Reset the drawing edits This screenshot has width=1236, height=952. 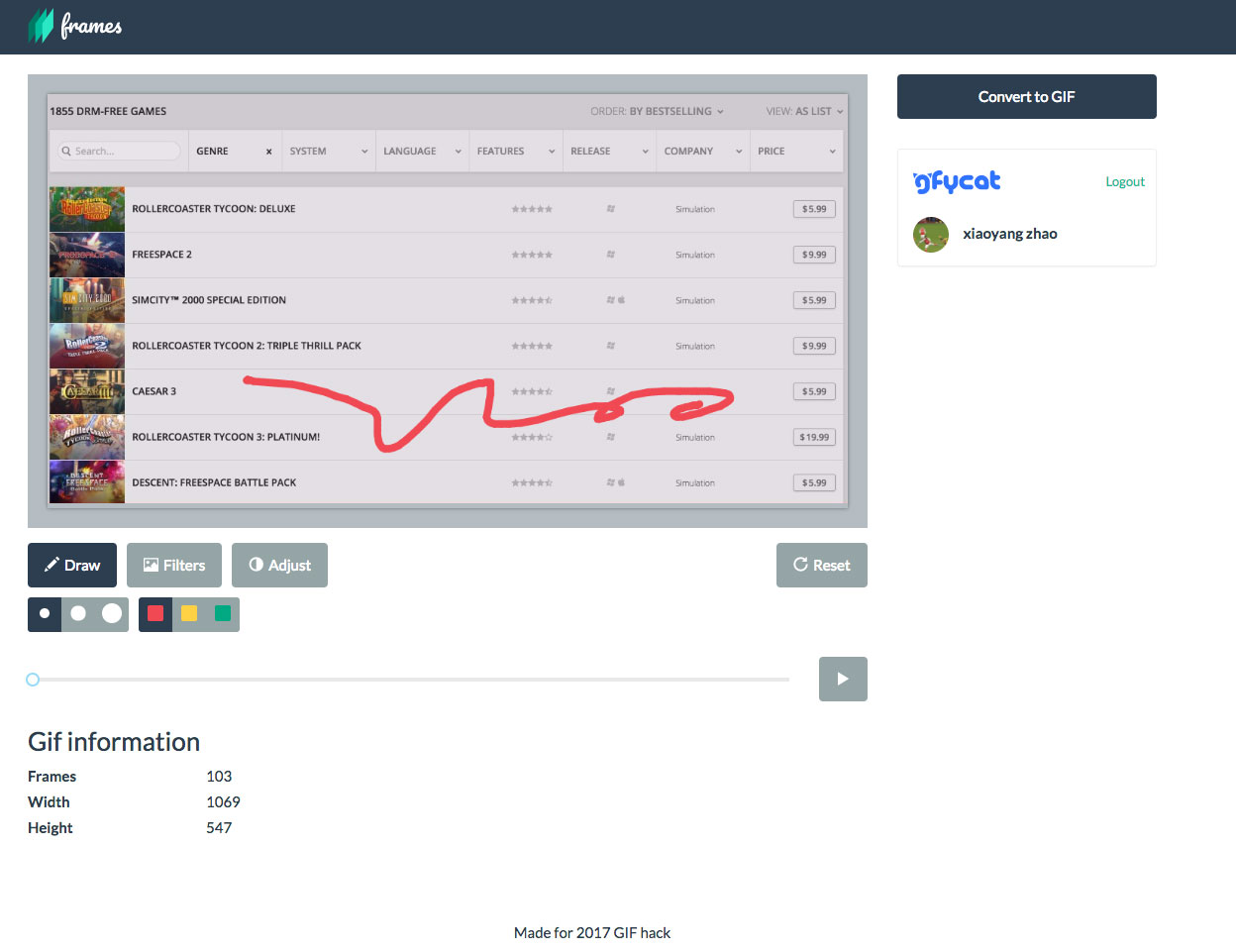pos(822,565)
